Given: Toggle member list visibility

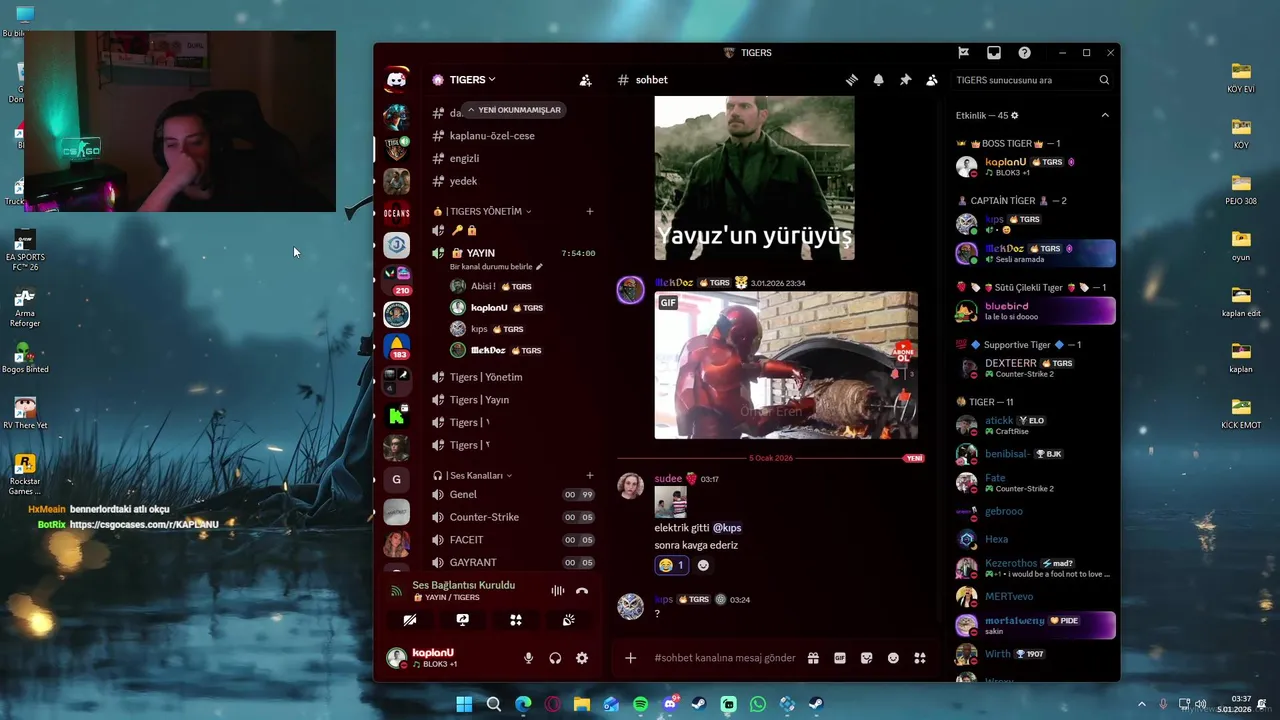Looking at the screenshot, I should 932,80.
